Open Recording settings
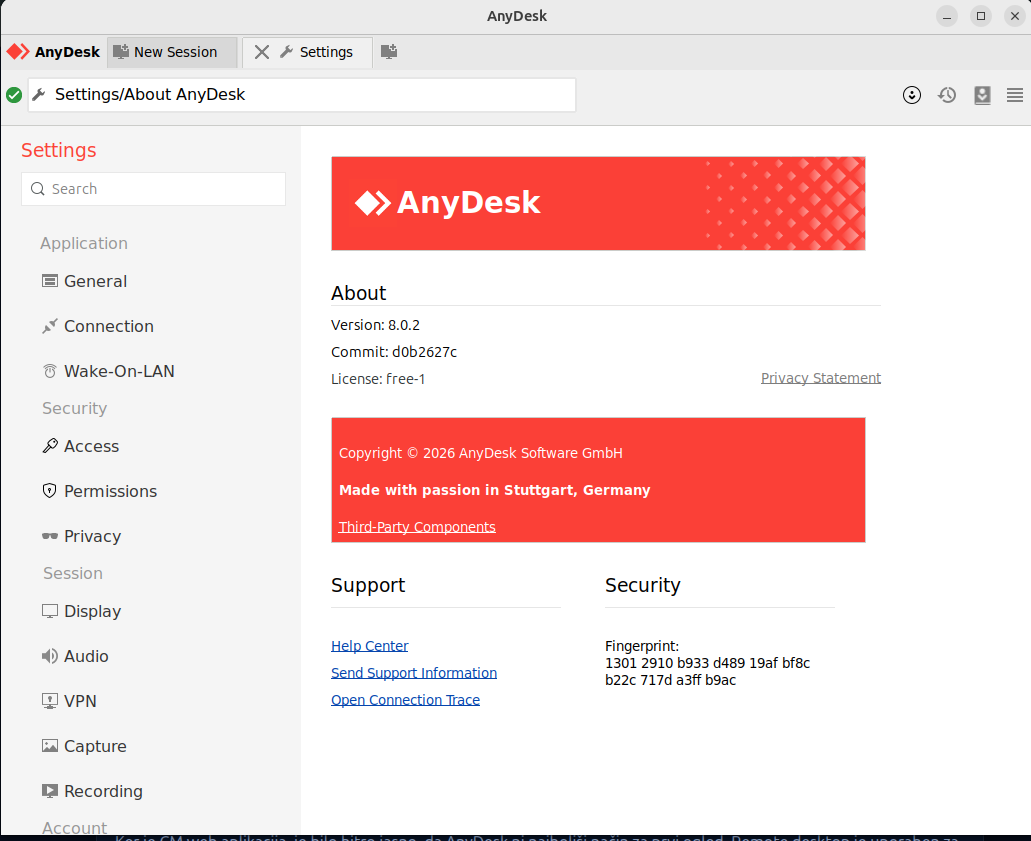Image resolution: width=1031 pixels, height=841 pixels. (x=103, y=792)
